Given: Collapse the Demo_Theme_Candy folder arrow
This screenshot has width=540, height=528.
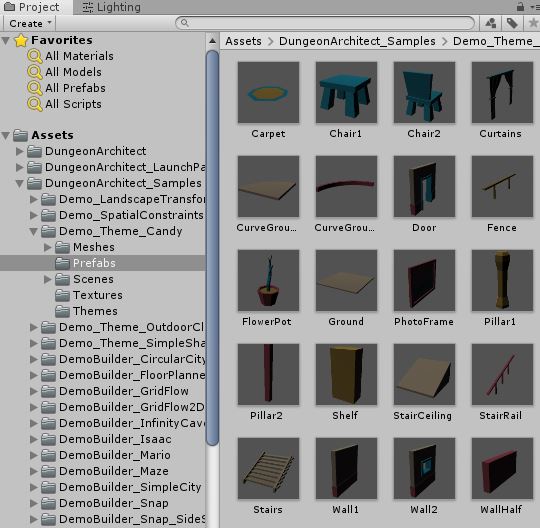Looking at the screenshot, I should pyautogui.click(x=34, y=231).
